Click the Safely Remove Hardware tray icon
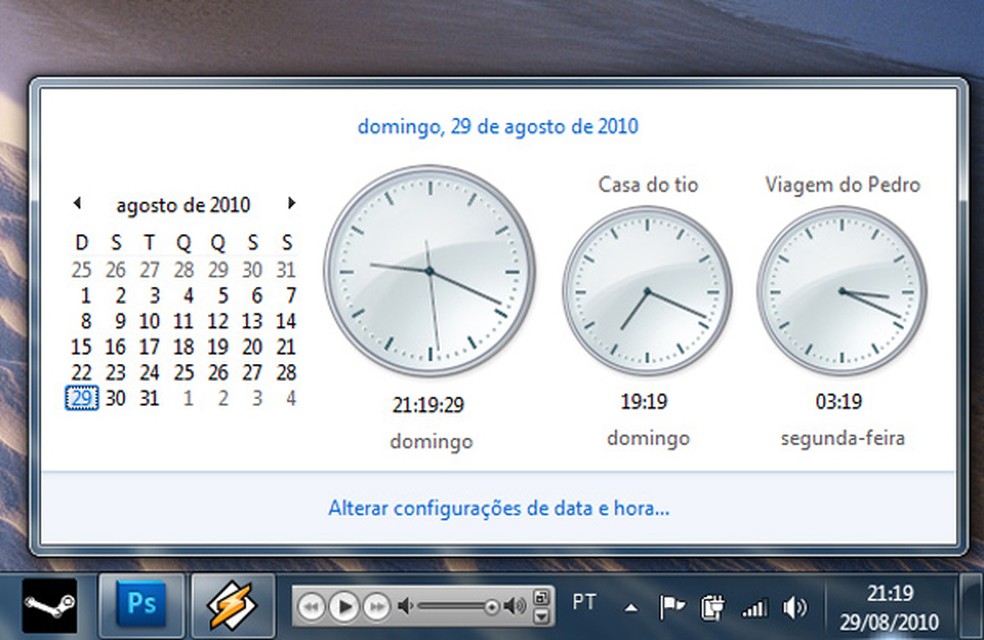This screenshot has width=984, height=640. [713, 605]
